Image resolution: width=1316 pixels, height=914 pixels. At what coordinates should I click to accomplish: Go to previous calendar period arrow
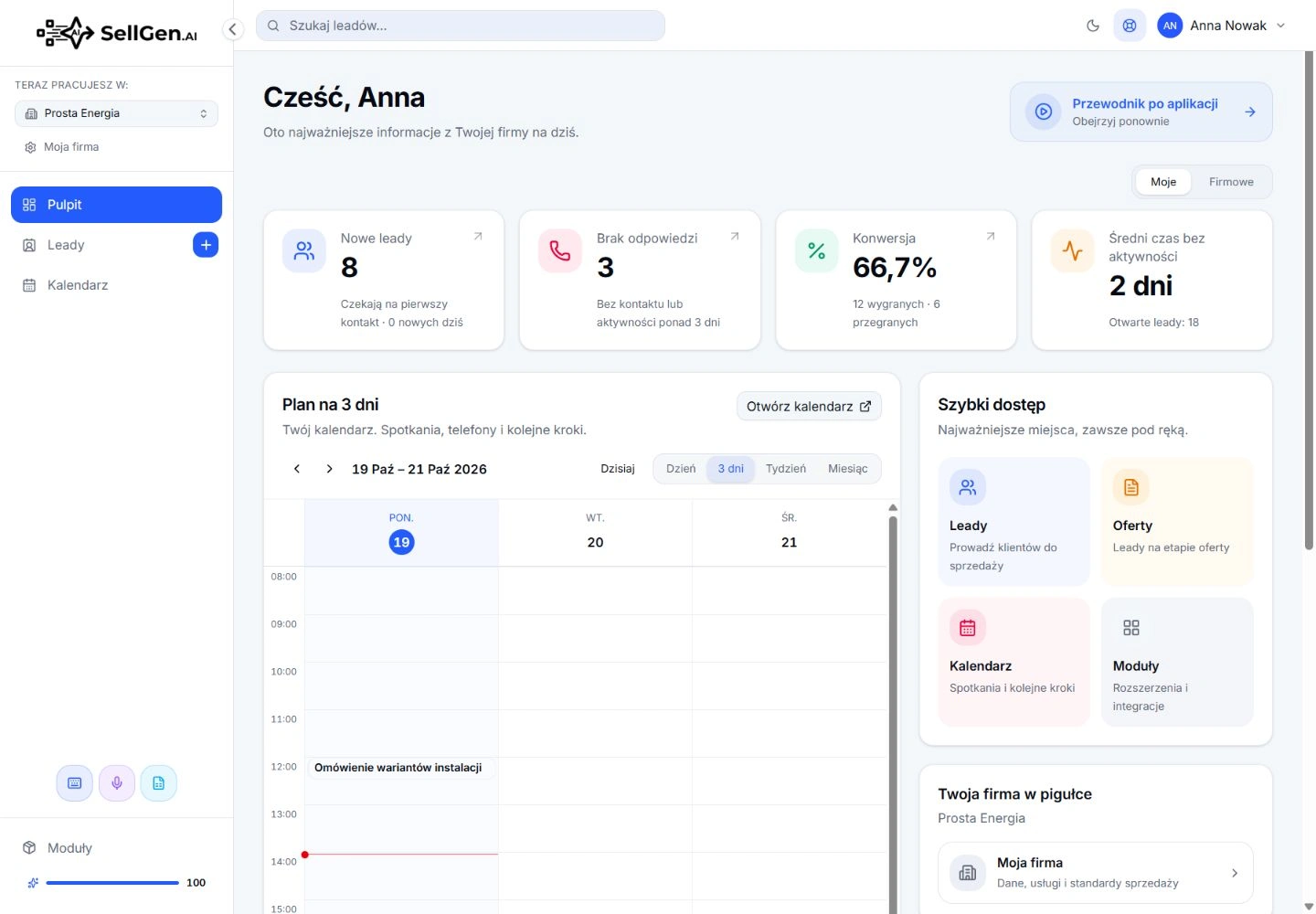tap(297, 469)
